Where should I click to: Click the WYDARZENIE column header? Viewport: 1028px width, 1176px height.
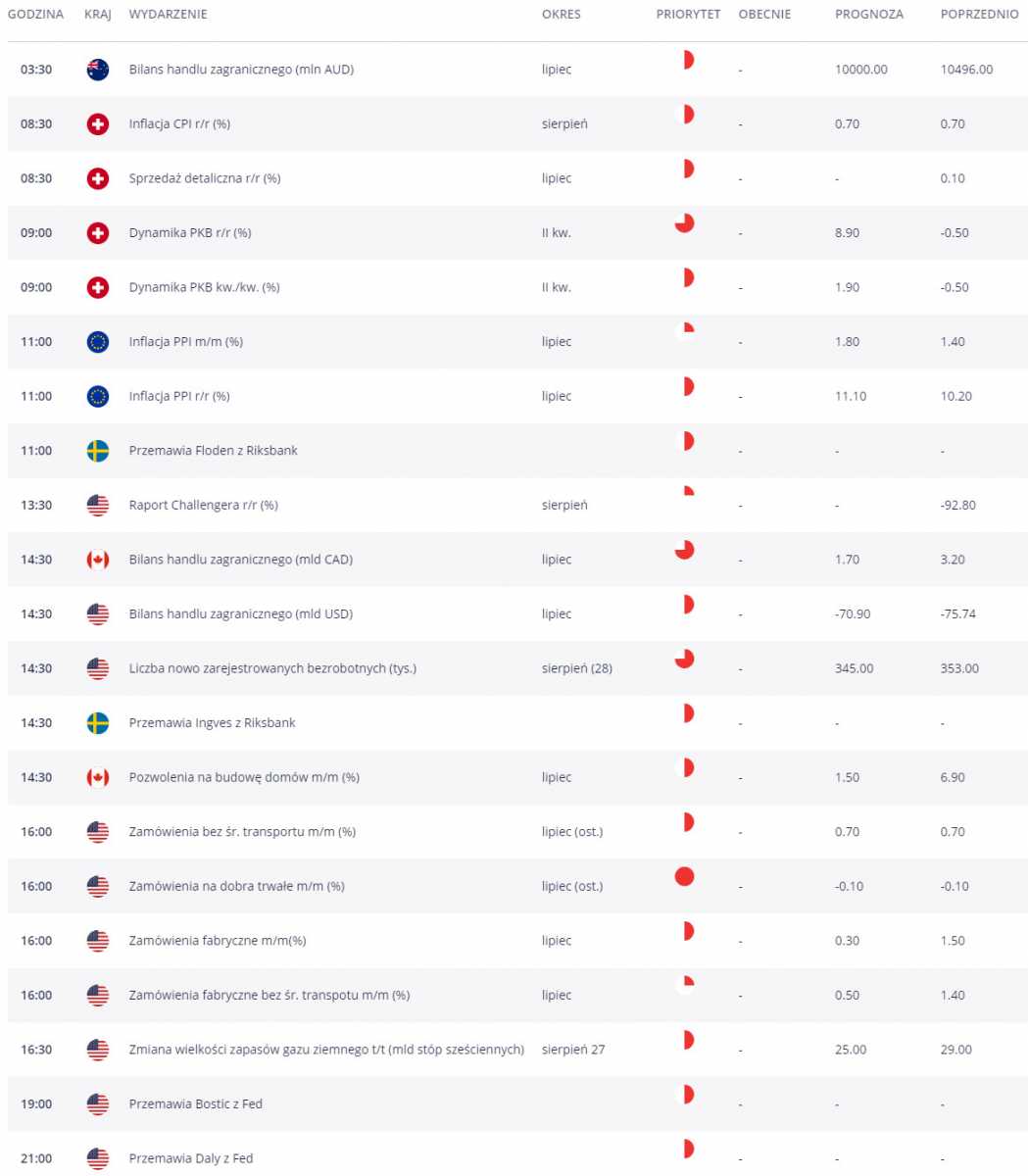[x=168, y=15]
